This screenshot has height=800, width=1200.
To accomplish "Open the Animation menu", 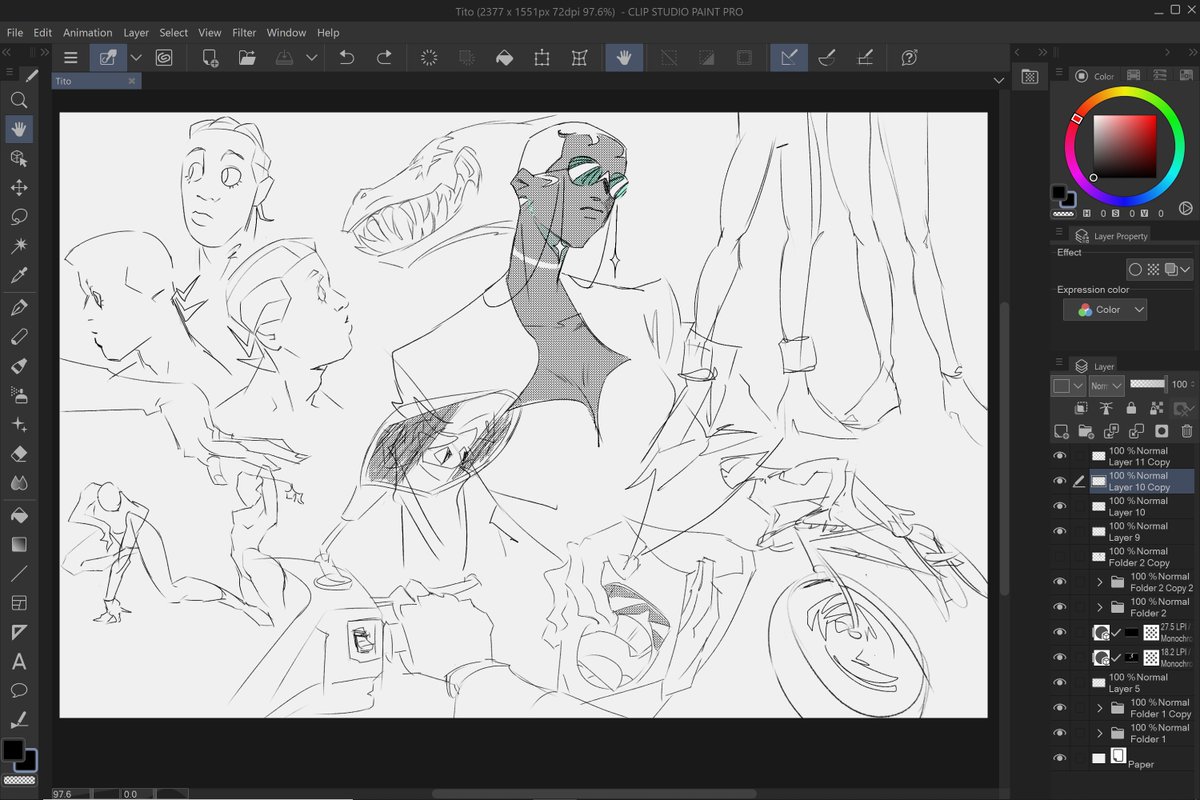I will (88, 33).
